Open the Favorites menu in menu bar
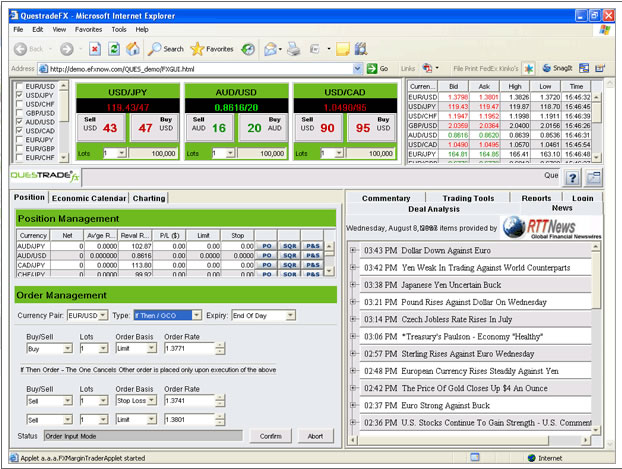This screenshot has width=622, height=469. 88,29
